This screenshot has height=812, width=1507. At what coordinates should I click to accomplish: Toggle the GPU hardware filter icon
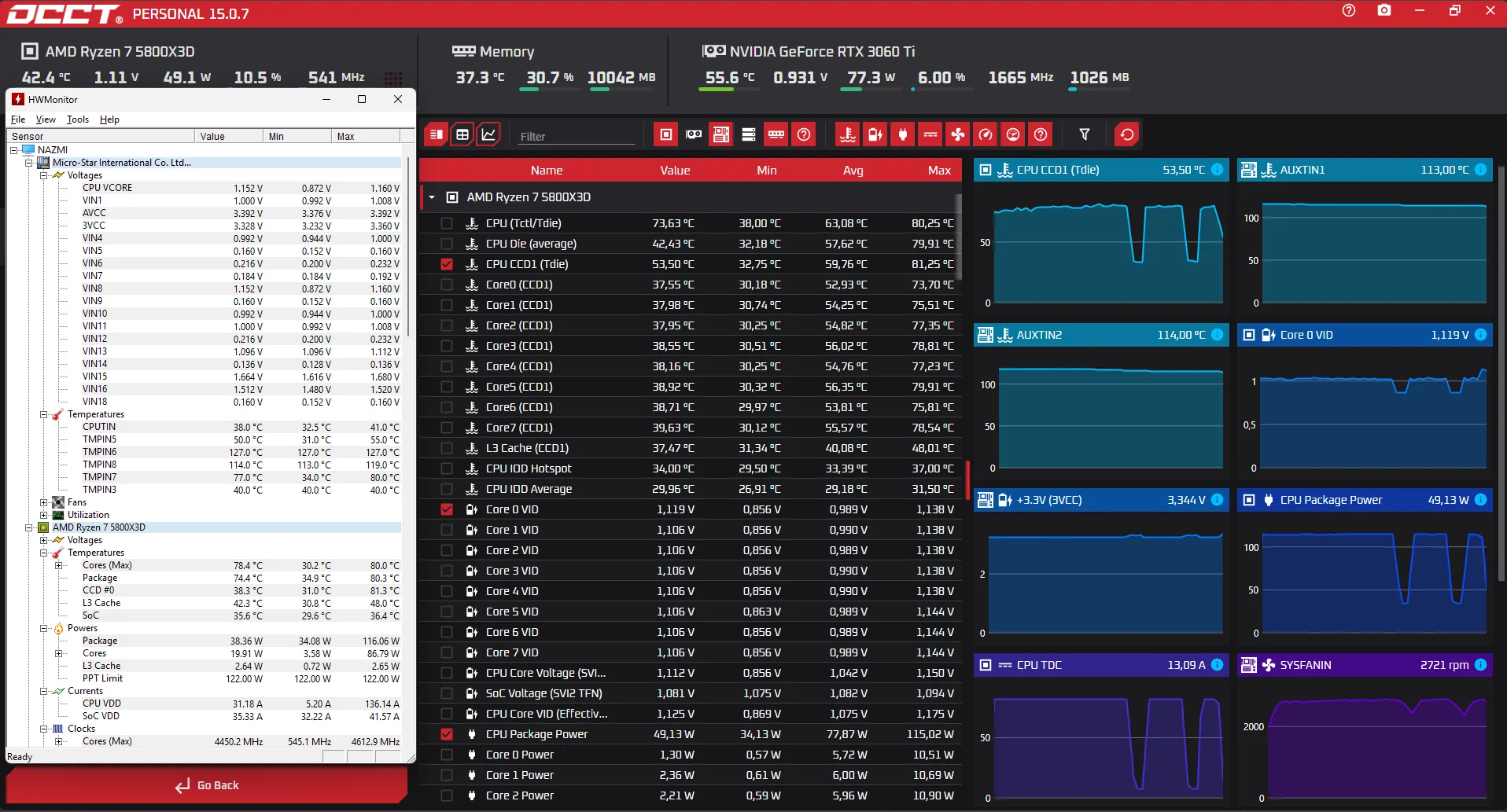point(694,134)
